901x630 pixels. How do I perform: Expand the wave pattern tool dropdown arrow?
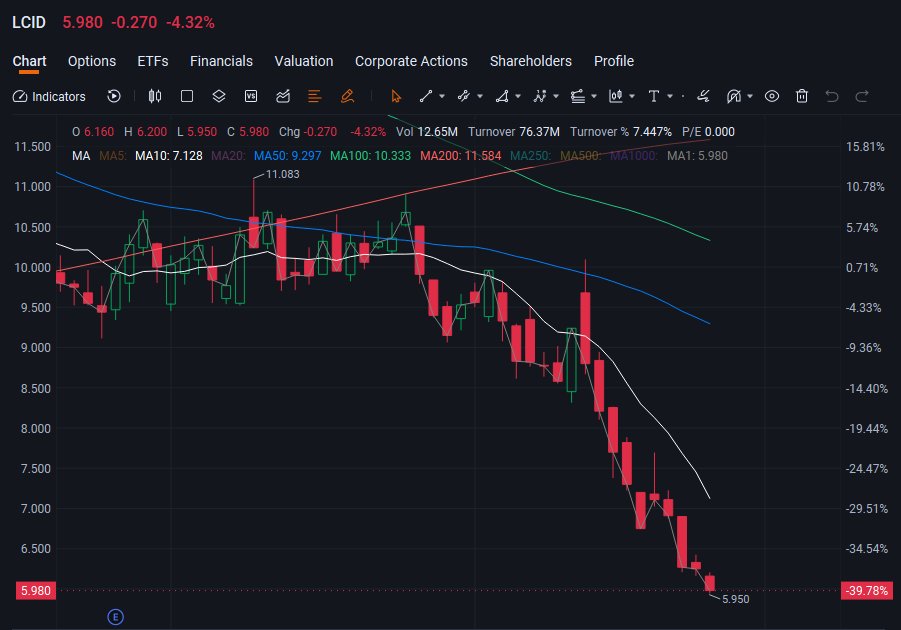[x=556, y=97]
